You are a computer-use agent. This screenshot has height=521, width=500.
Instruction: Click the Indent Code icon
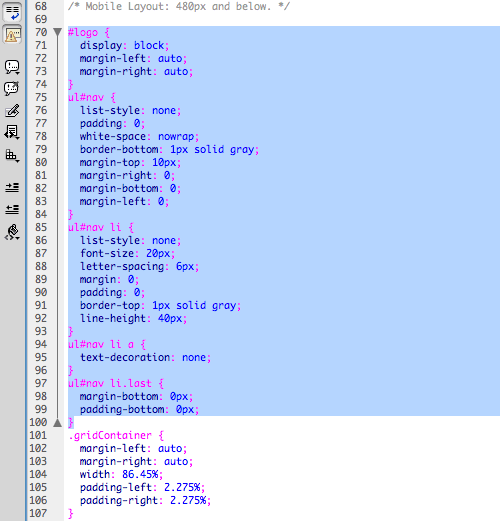click(12, 187)
